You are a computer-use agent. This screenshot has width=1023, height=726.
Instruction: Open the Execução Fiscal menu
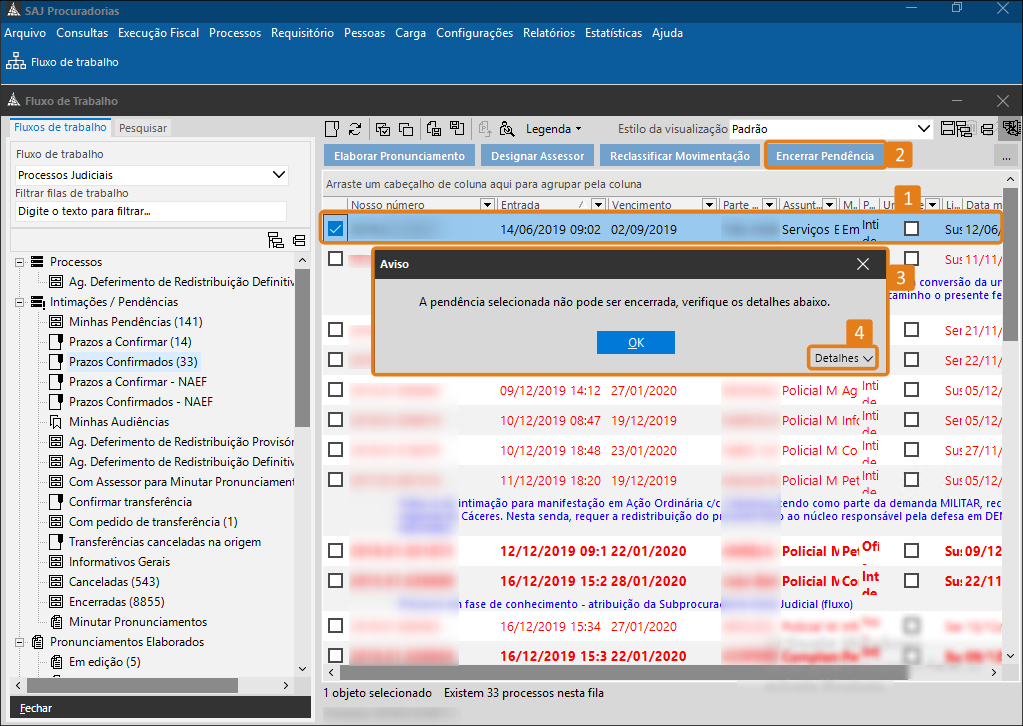pyautogui.click(x=159, y=33)
